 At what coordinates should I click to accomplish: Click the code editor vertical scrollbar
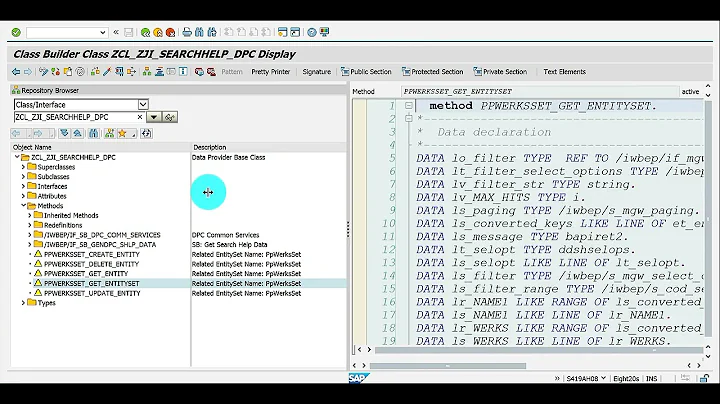[708, 220]
